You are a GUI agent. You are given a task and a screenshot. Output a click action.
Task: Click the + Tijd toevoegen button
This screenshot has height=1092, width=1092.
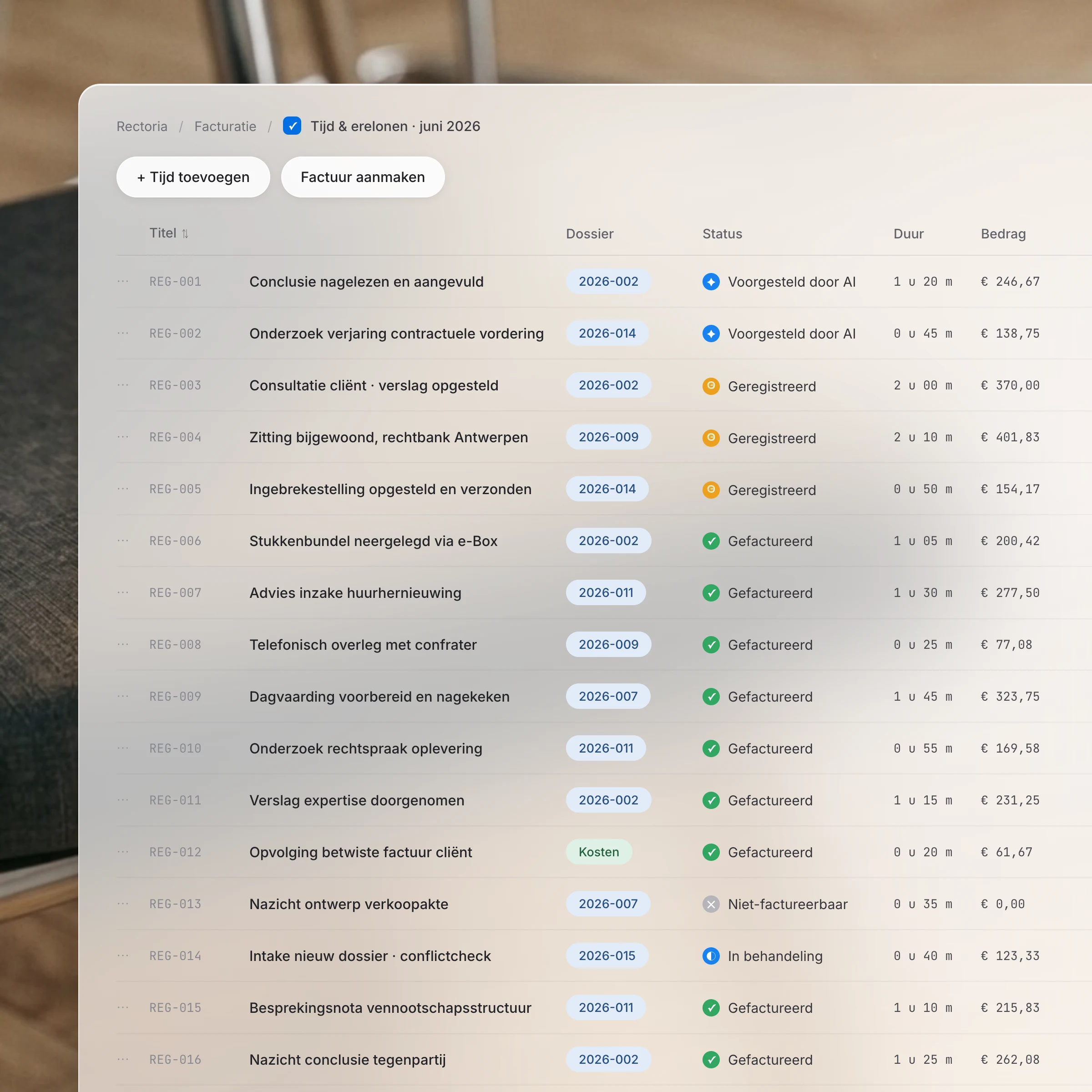click(x=193, y=177)
